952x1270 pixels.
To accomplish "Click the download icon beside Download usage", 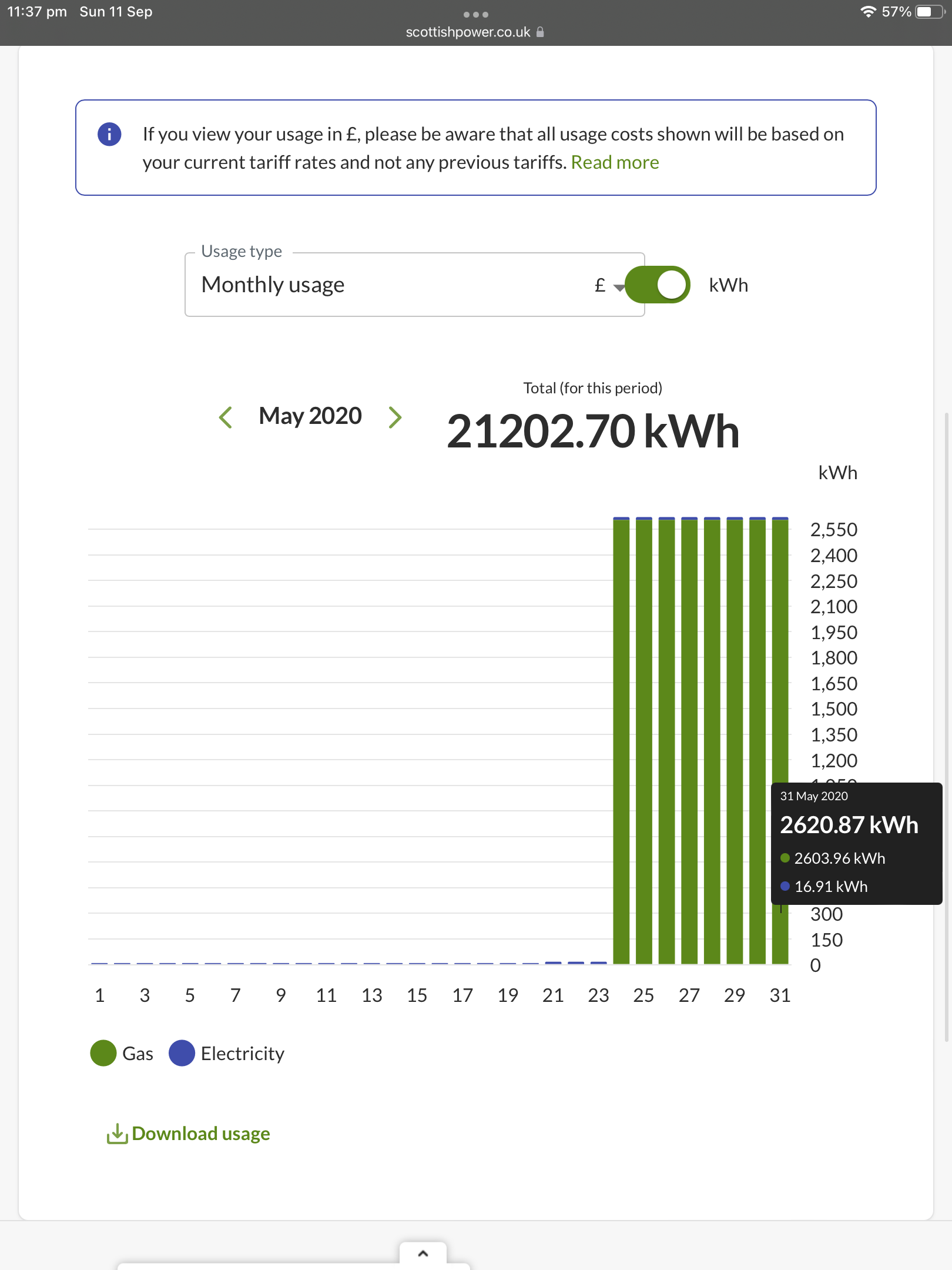I will (117, 1134).
